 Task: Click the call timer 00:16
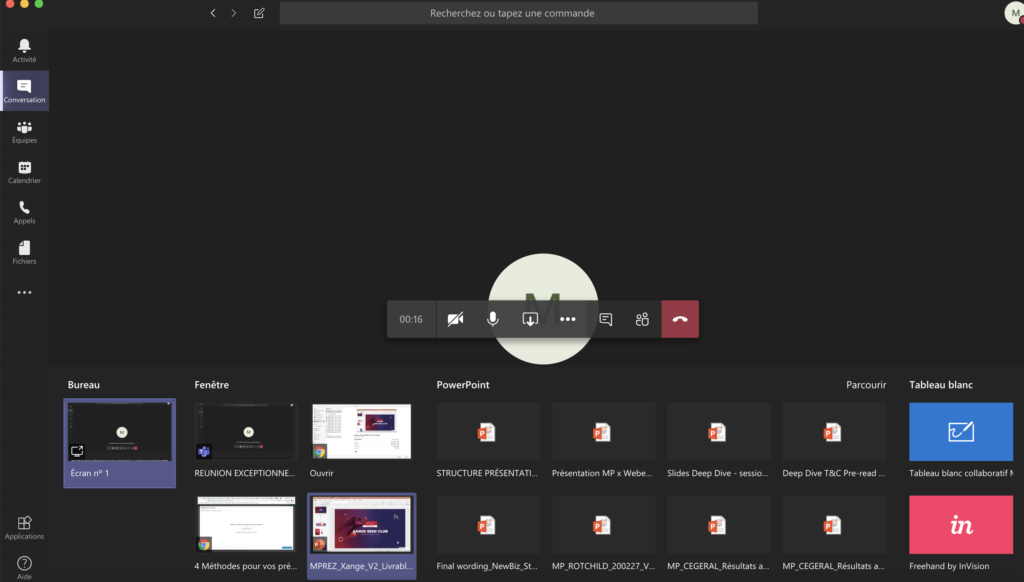(411, 319)
